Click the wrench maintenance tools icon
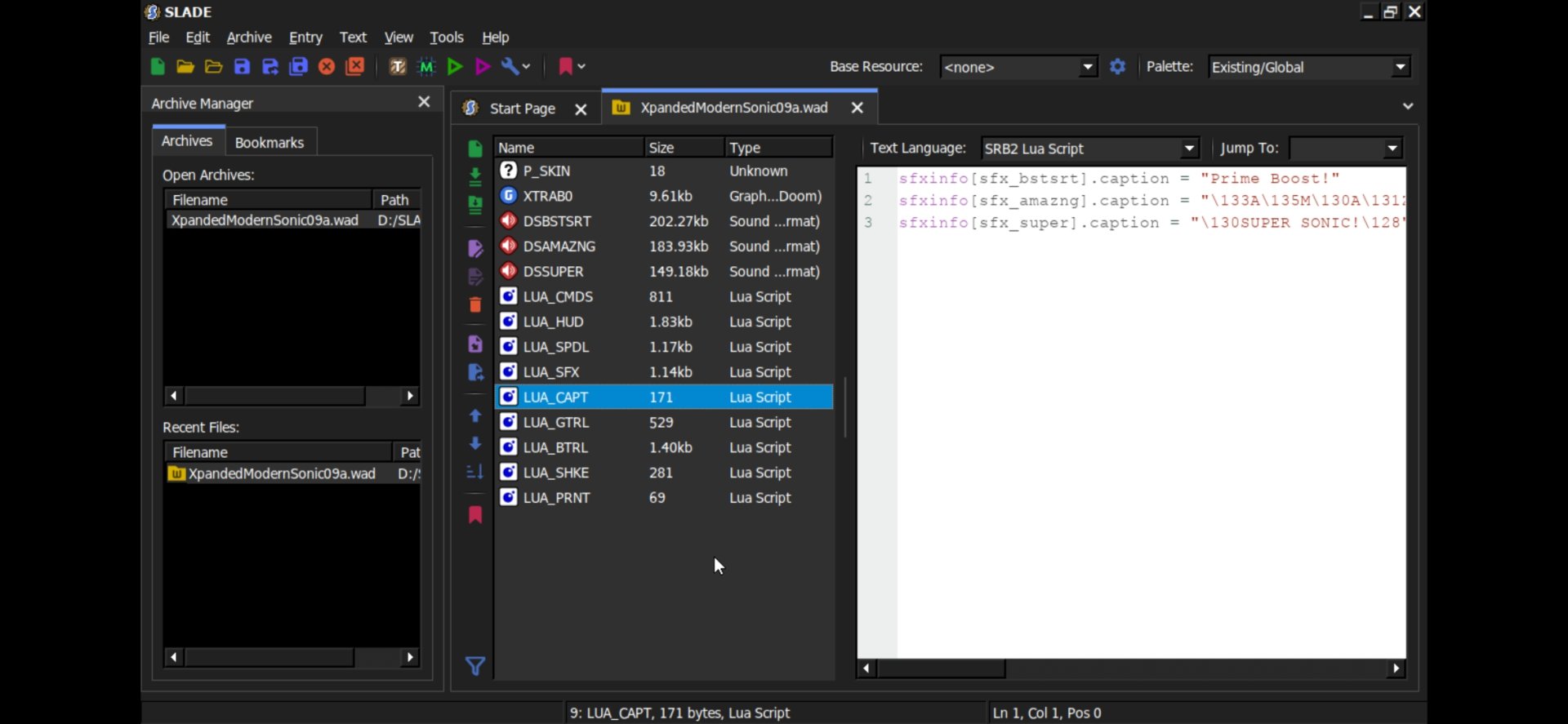Screen dimensions: 1568x724 pos(510,67)
